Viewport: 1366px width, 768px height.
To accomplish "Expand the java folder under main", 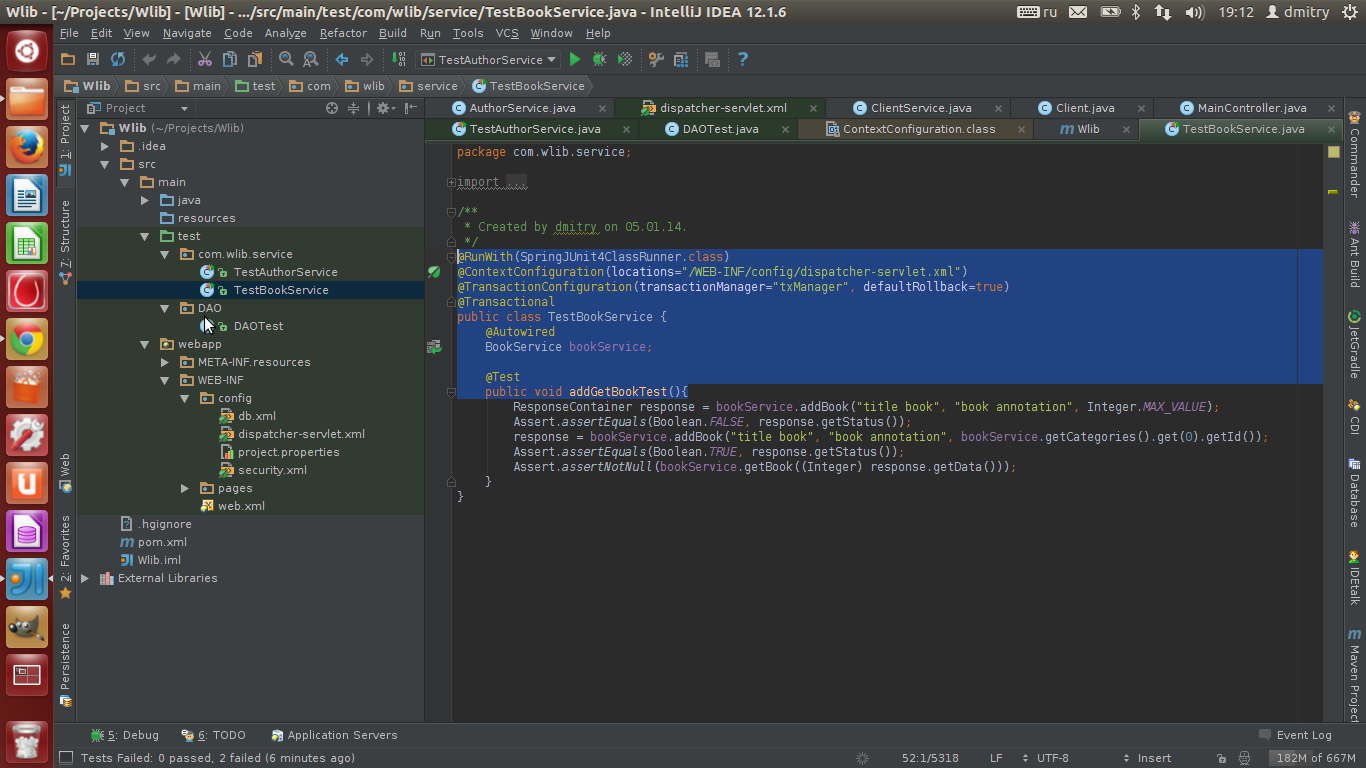I will [x=145, y=200].
